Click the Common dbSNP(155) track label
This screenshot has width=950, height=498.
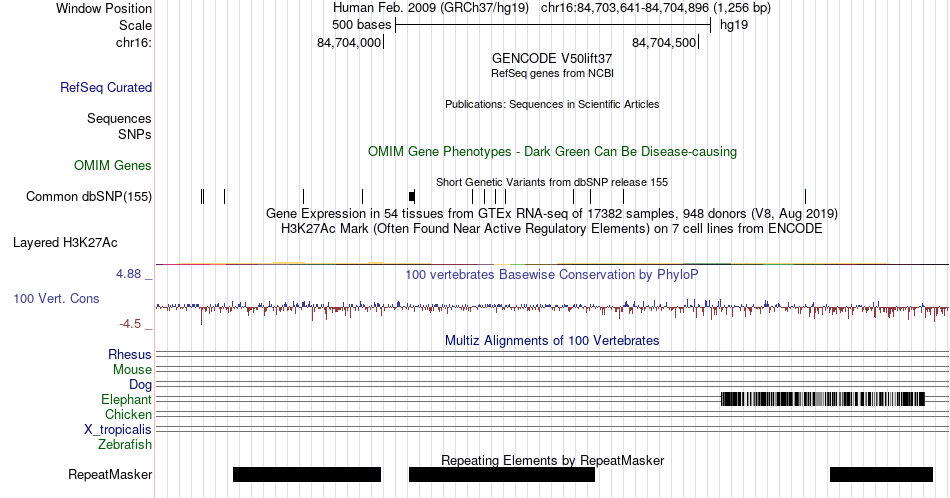click(89, 196)
